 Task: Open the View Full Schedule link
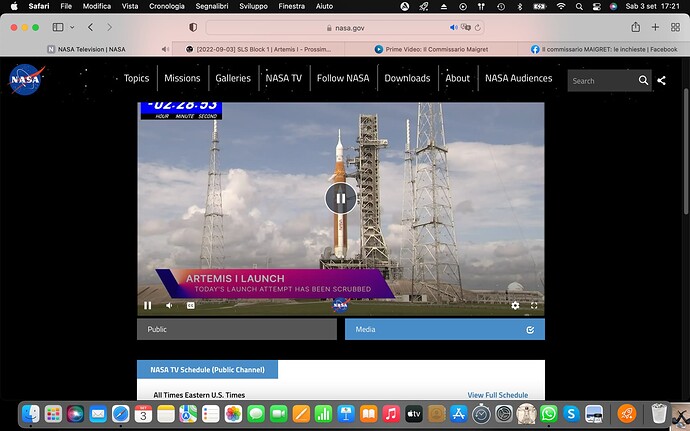pos(497,395)
